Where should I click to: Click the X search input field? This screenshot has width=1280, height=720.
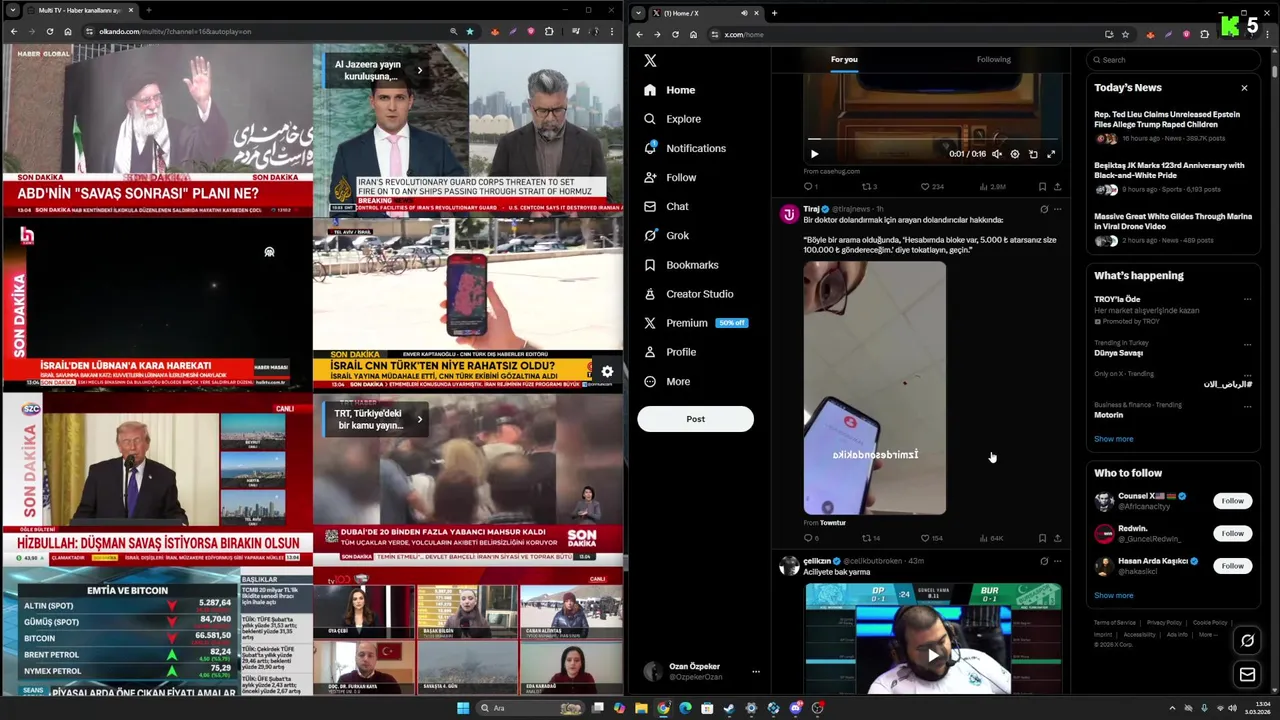(1174, 60)
